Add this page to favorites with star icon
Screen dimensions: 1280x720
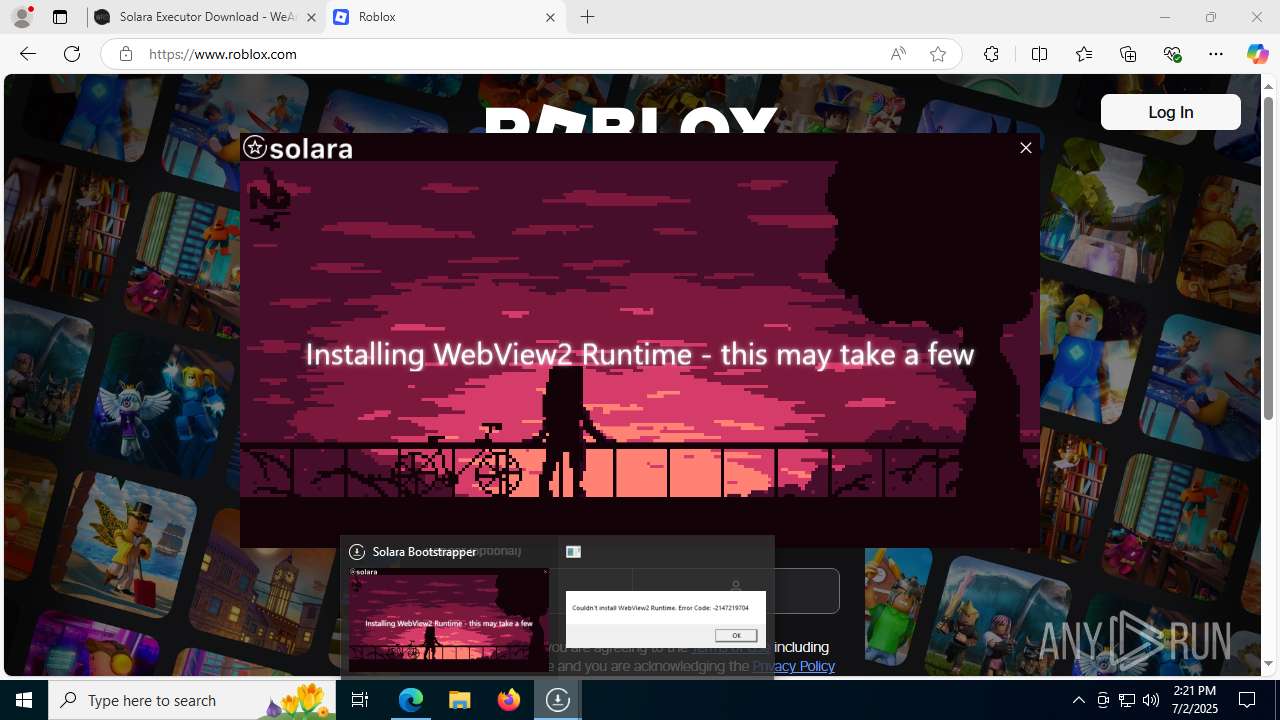(x=937, y=54)
